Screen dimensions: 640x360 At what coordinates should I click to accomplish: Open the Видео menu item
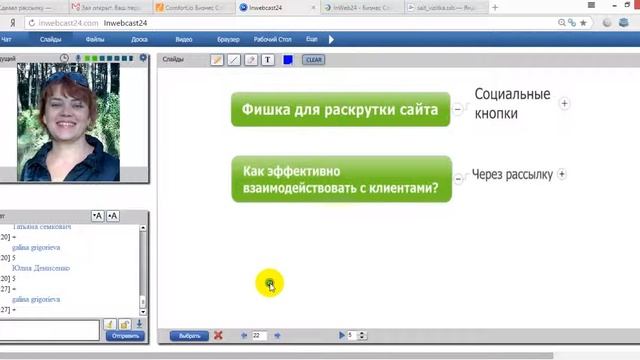click(x=184, y=40)
